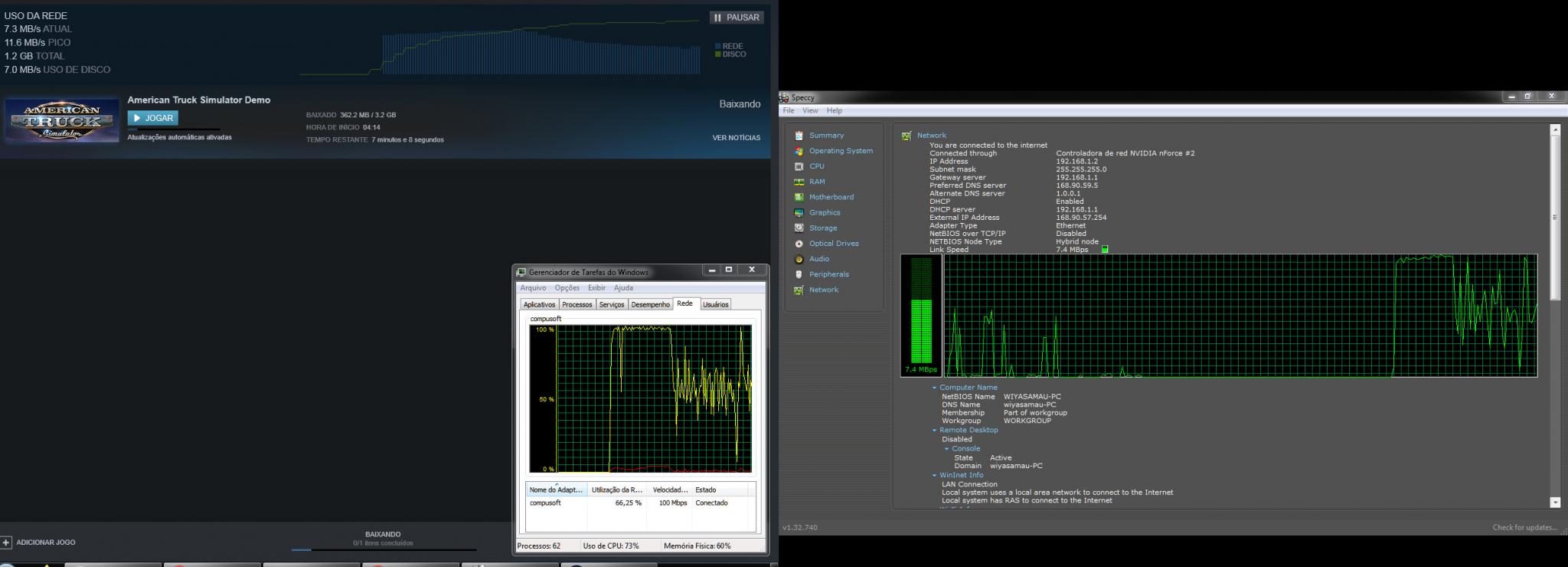The width and height of the screenshot is (1568, 567).
Task: Click the Motherboard icon in Speccy sidebar
Action: pyautogui.click(x=799, y=197)
